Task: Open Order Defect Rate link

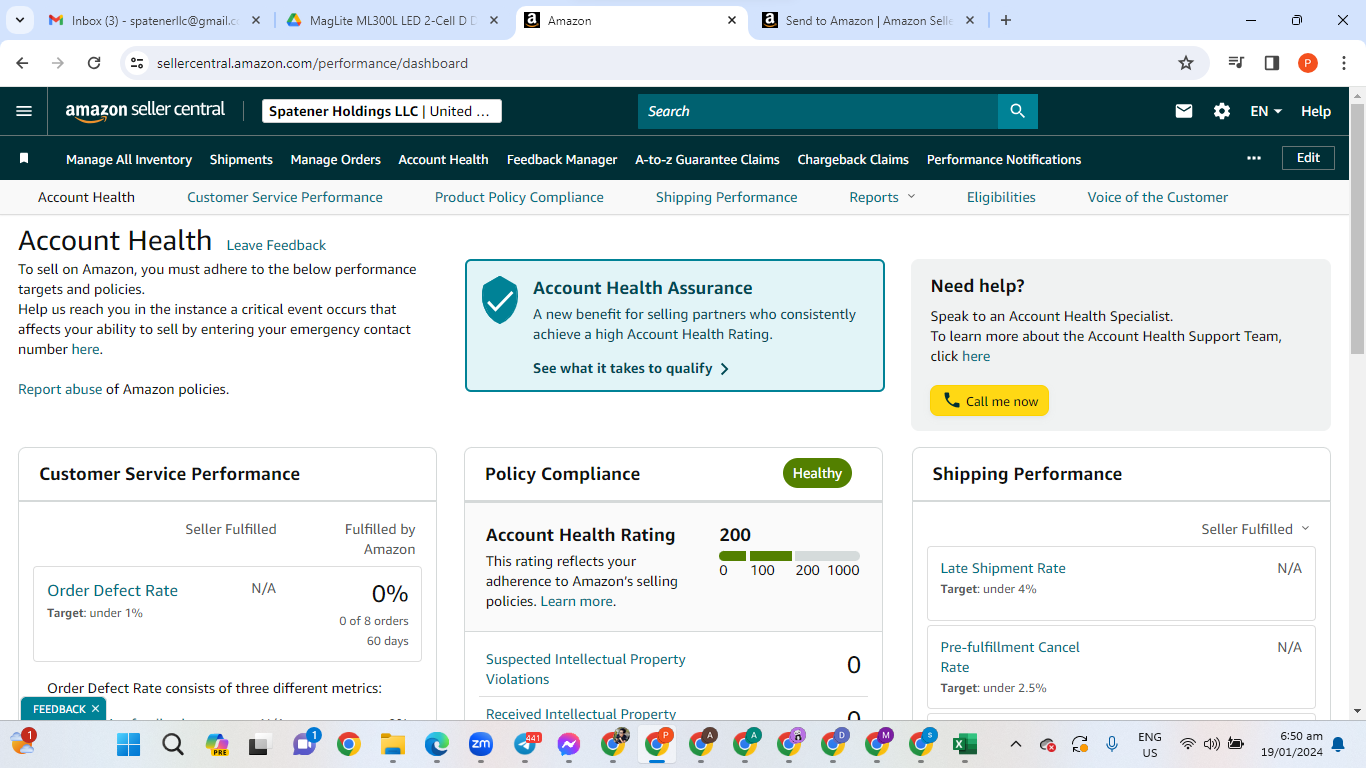Action: tap(113, 590)
